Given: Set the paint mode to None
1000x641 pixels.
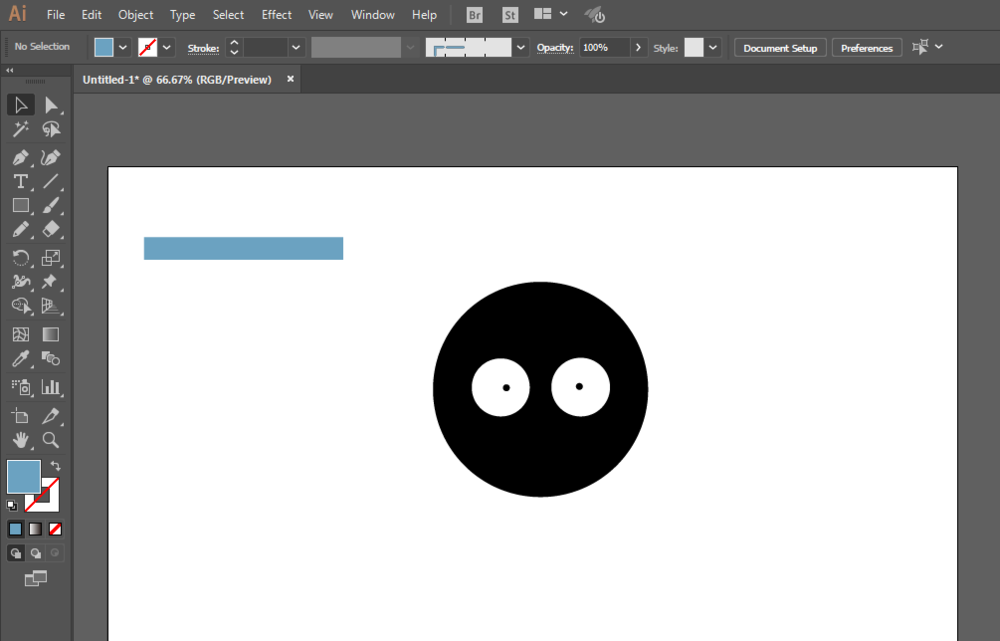Looking at the screenshot, I should (56, 529).
